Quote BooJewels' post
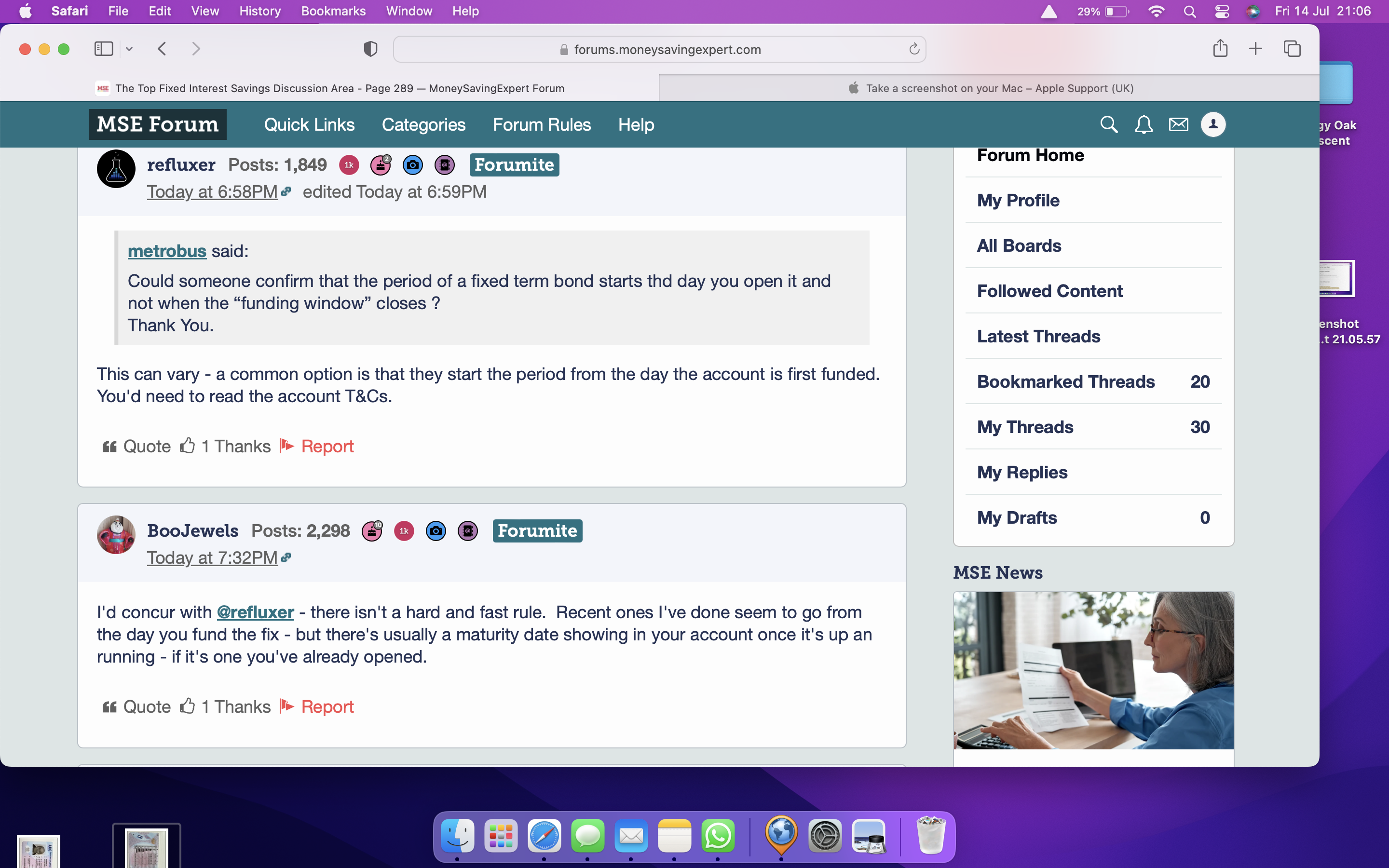The height and width of the screenshot is (868, 1389). (136, 706)
